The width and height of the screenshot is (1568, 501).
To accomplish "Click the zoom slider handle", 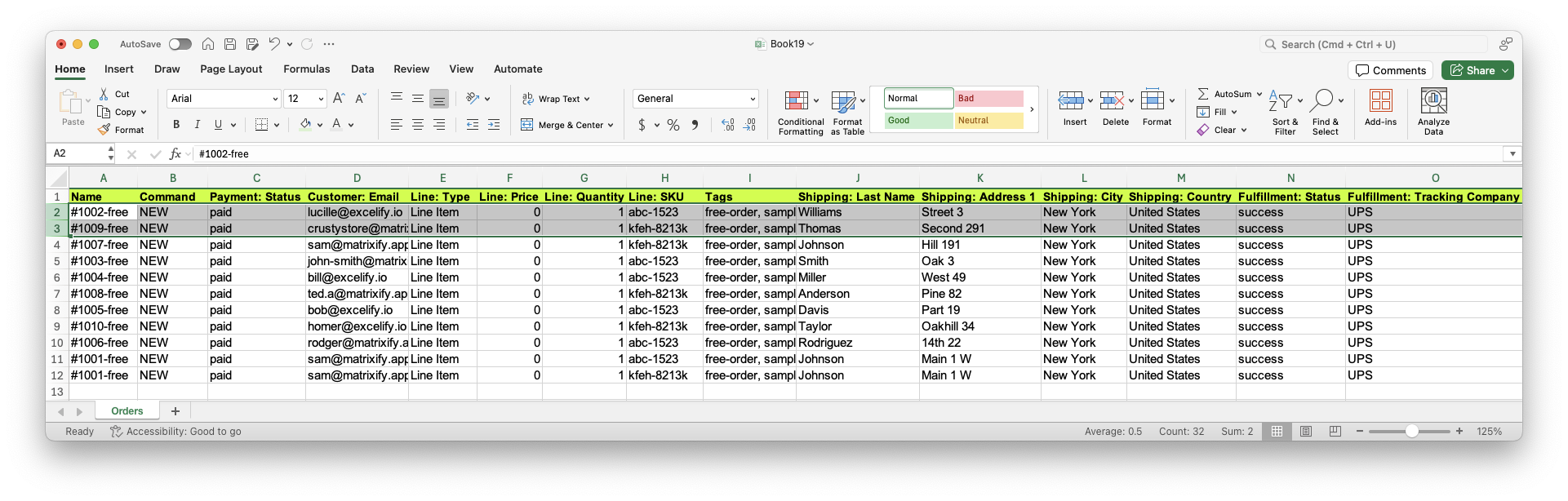I will [x=1411, y=431].
